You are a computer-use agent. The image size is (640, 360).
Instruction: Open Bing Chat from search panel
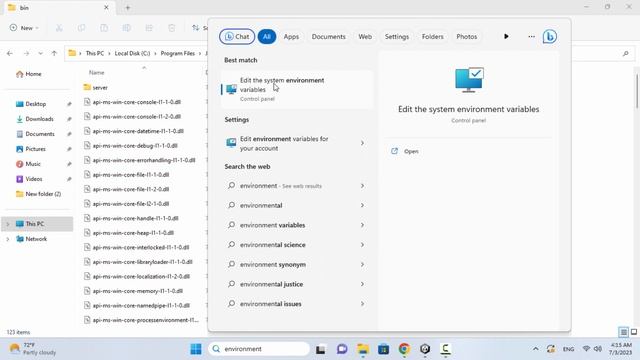click(x=237, y=37)
